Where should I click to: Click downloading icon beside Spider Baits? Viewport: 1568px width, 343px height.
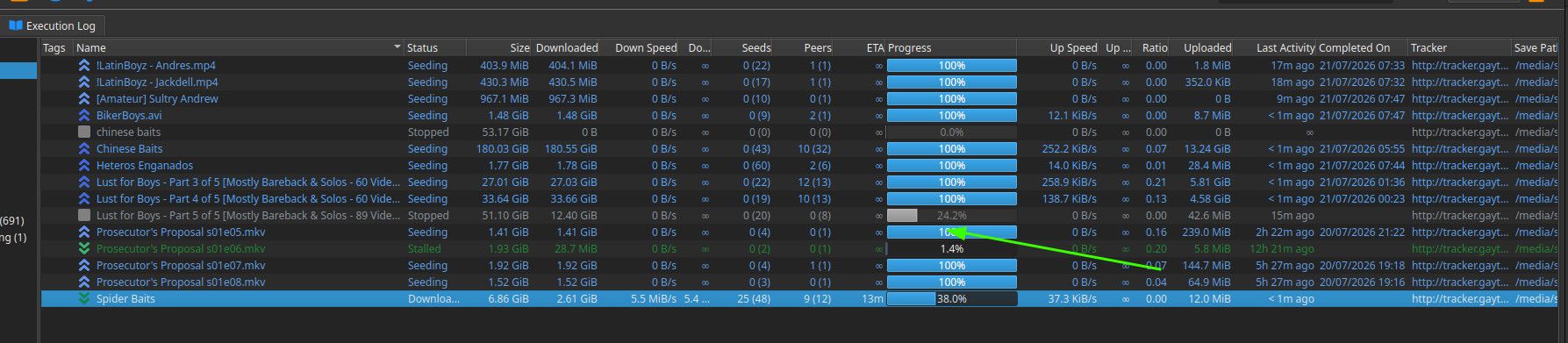pos(84,298)
